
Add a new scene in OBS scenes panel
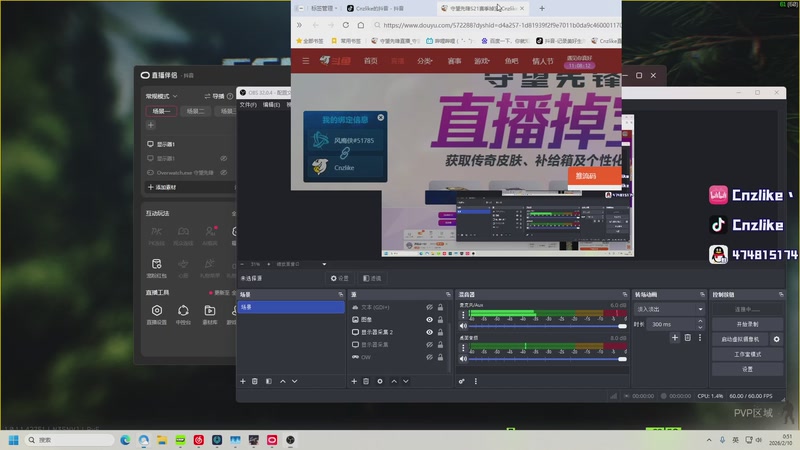click(x=243, y=381)
